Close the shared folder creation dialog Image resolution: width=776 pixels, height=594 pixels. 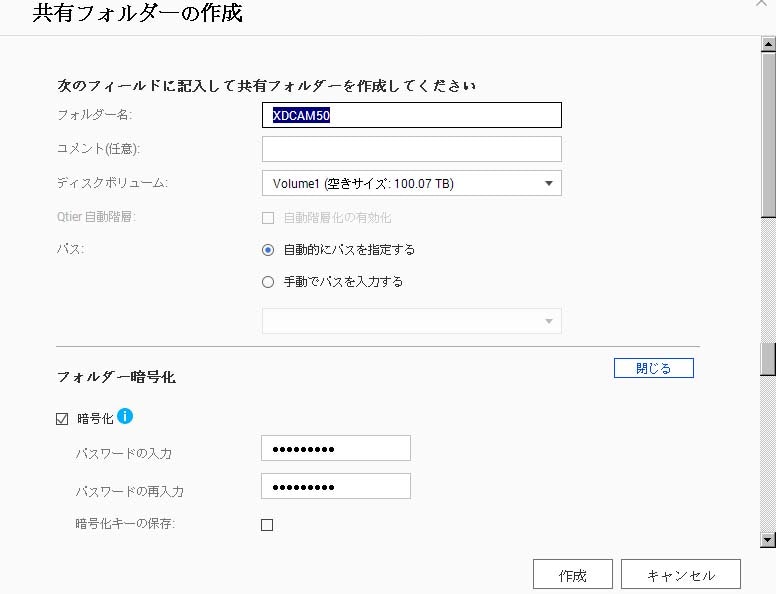pos(761,3)
